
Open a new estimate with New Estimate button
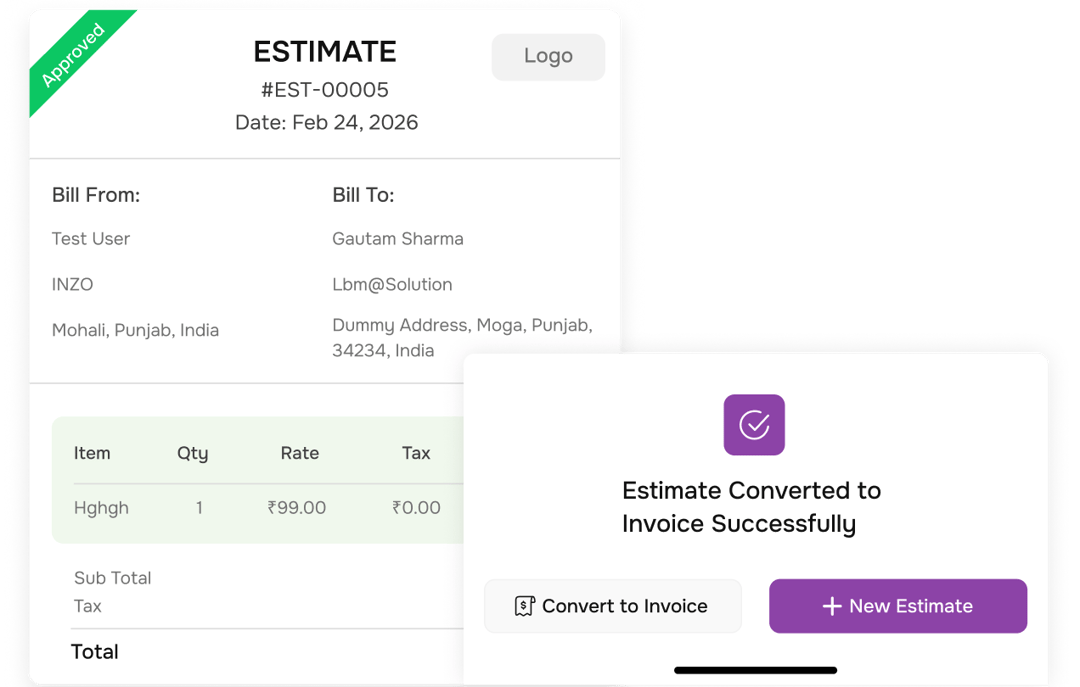tap(897, 606)
